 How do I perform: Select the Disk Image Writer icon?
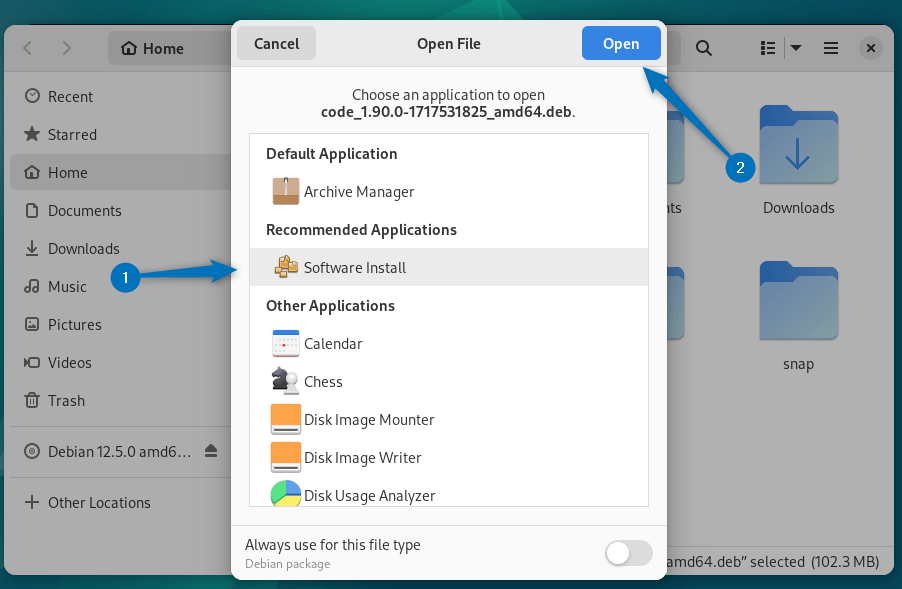[285, 457]
